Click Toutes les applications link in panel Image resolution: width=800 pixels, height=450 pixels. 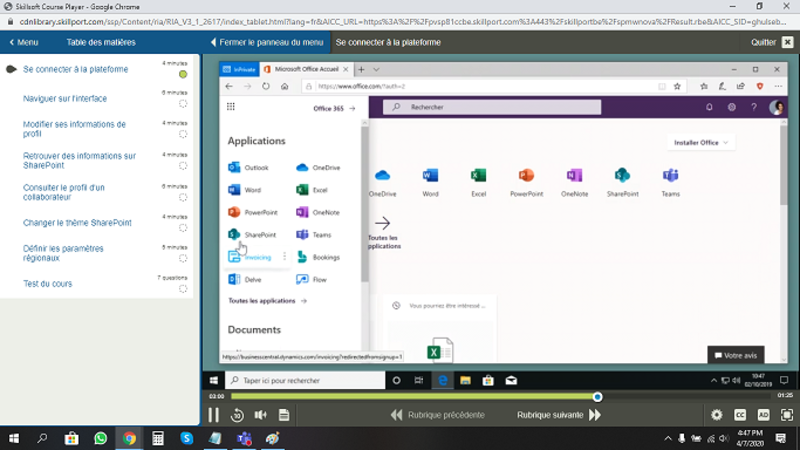(x=267, y=301)
